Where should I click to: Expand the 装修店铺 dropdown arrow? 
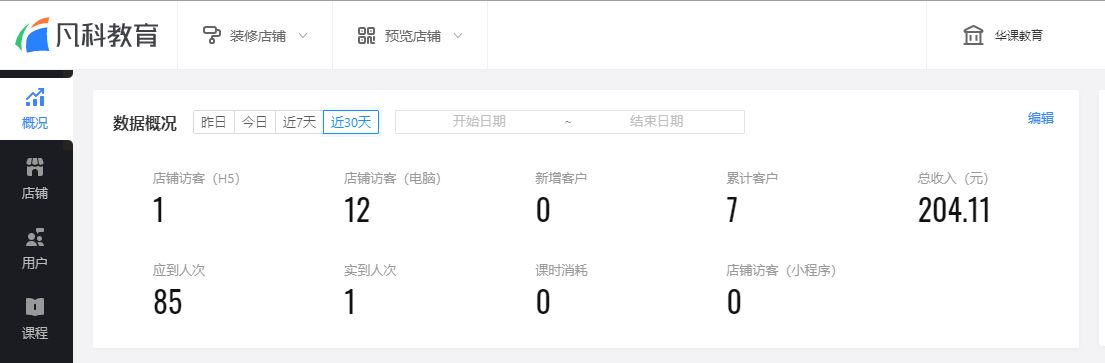(x=303, y=35)
